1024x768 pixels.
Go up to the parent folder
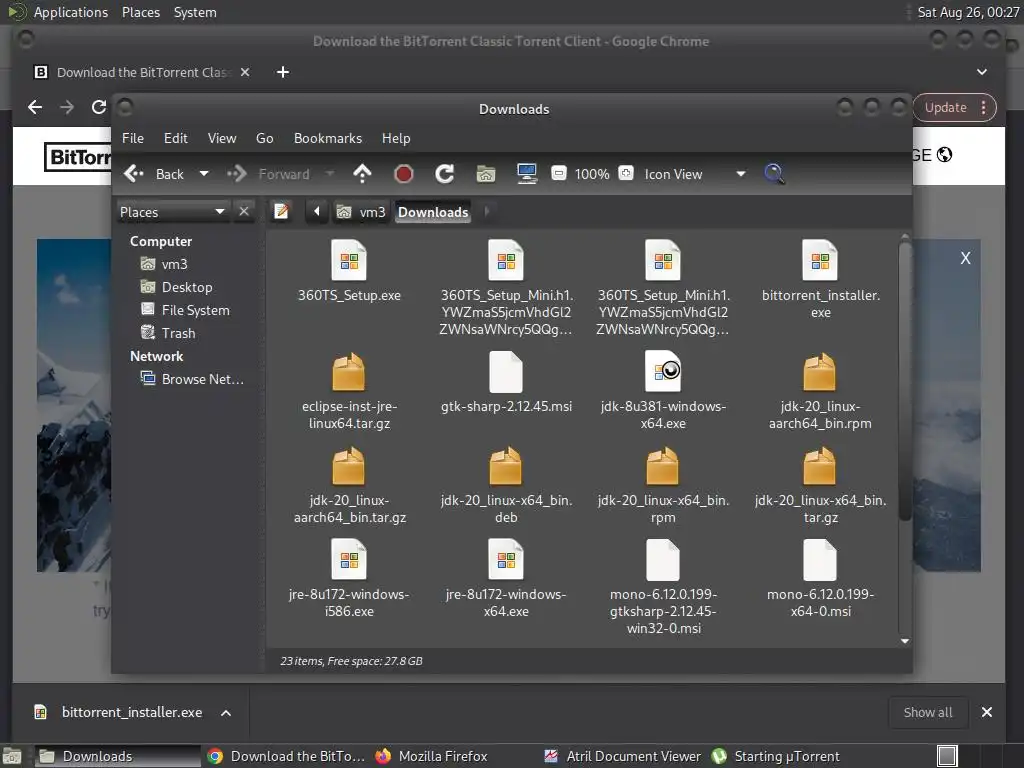pyautogui.click(x=362, y=174)
